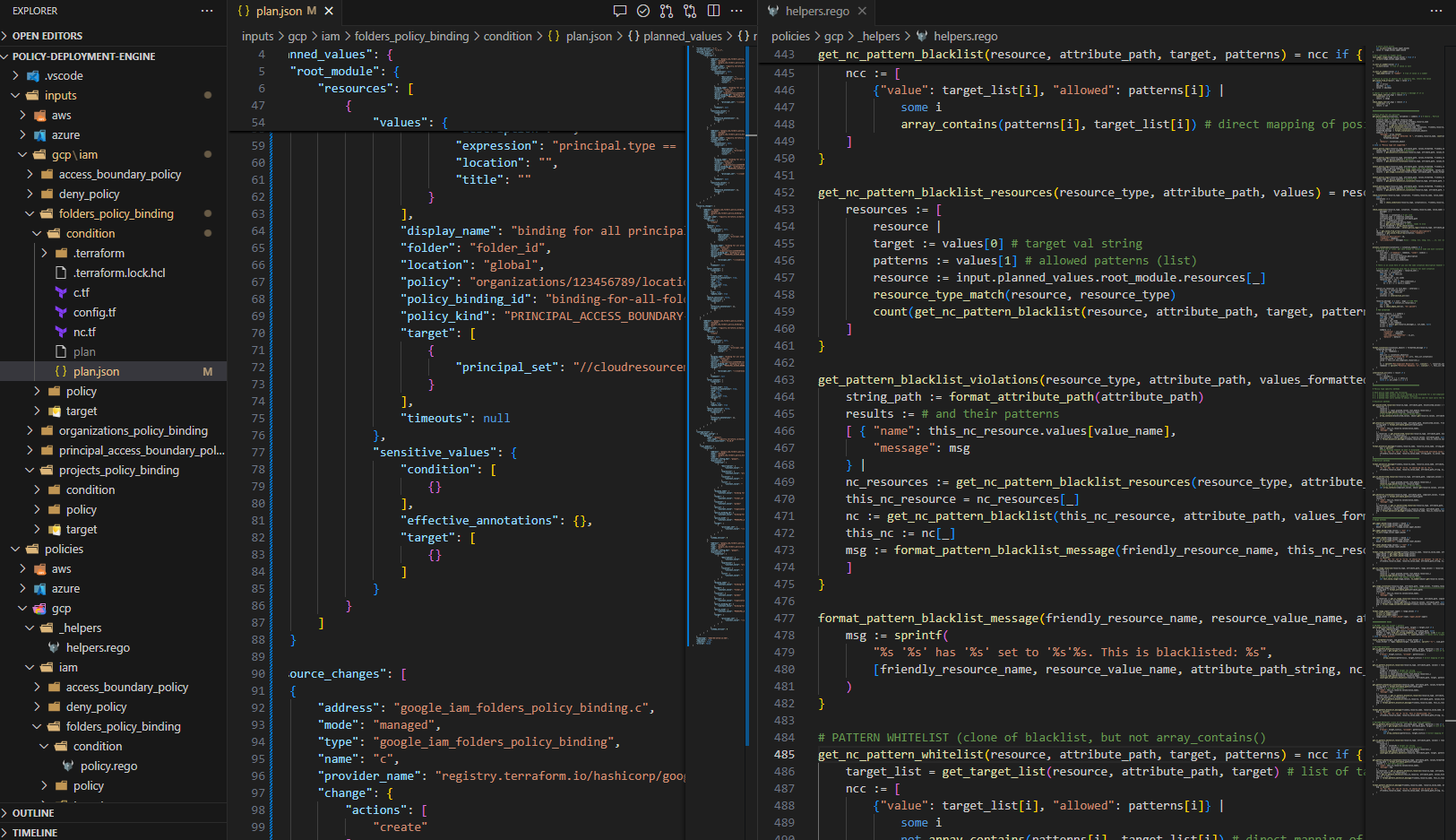This screenshot has width=1456, height=840.
Task: Click _helpers in helpers.rego breadcrumb path
Action: point(880,36)
